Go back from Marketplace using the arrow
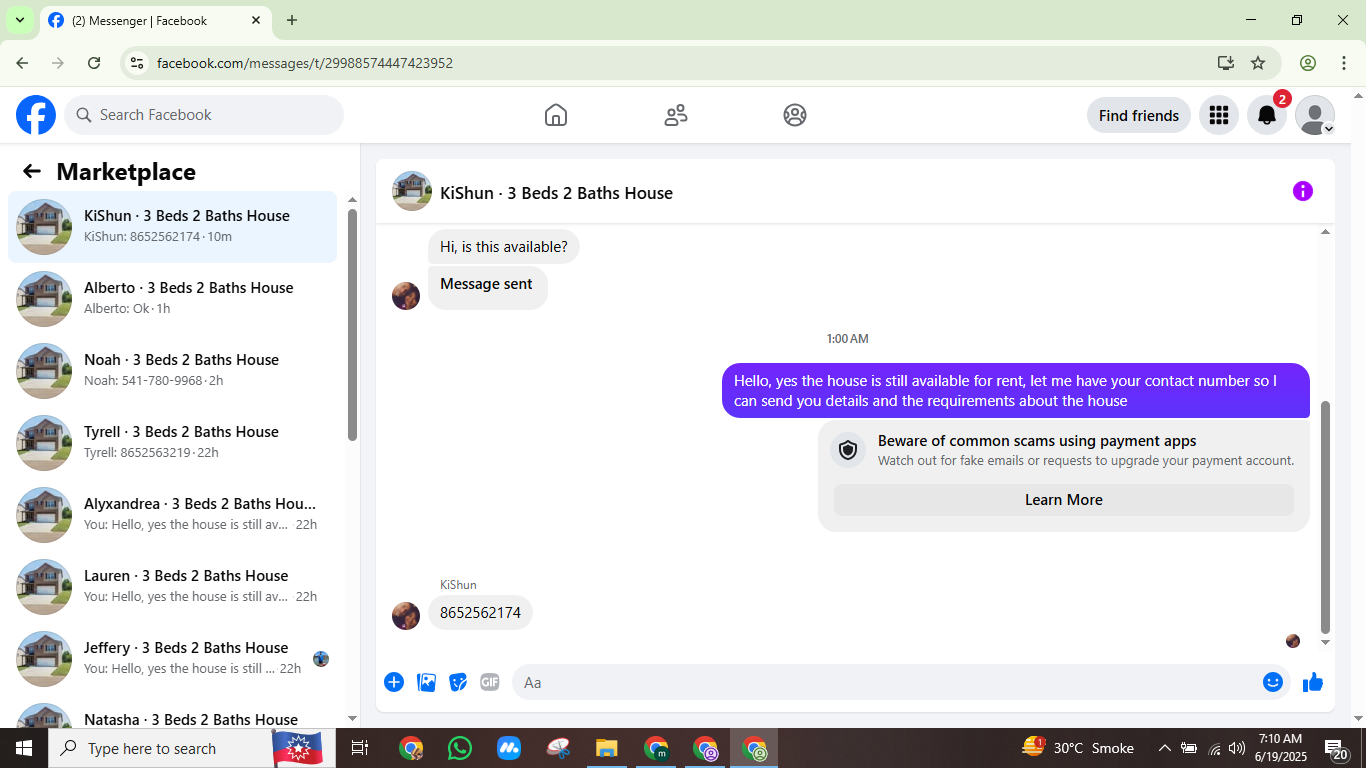The height and width of the screenshot is (768, 1366). click(x=32, y=171)
